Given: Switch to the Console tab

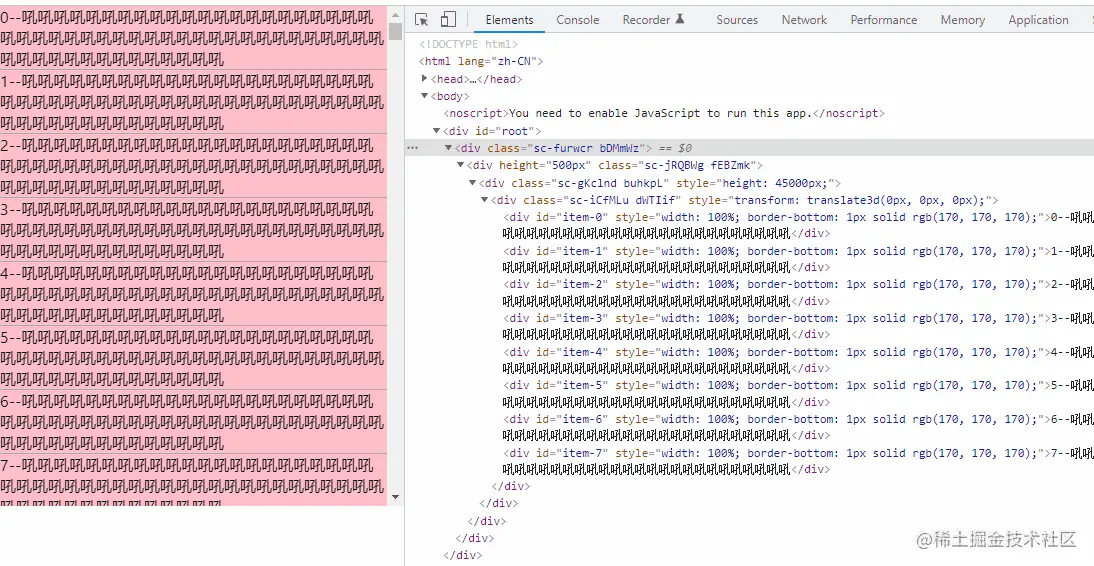Looking at the screenshot, I should click(x=578, y=20).
